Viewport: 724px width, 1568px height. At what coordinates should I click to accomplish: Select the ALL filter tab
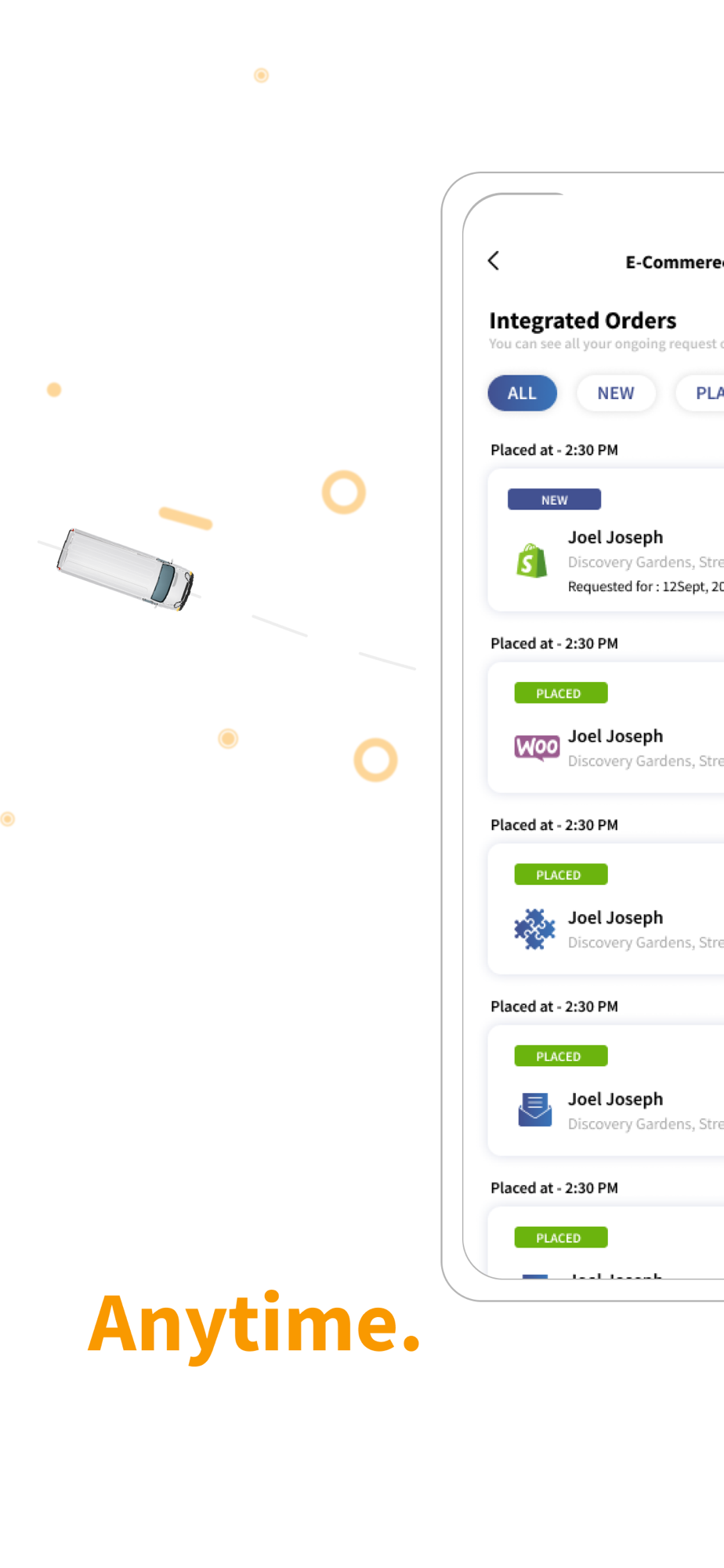click(523, 393)
